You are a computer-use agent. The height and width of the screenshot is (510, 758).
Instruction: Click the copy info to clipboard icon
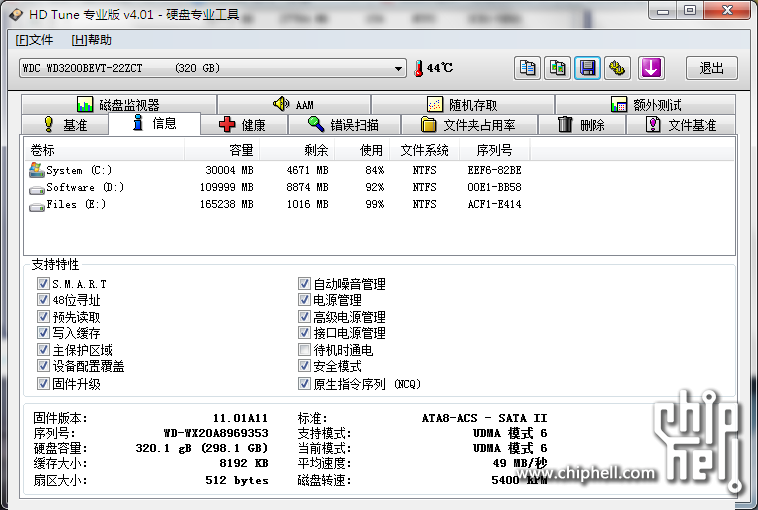tap(527, 68)
